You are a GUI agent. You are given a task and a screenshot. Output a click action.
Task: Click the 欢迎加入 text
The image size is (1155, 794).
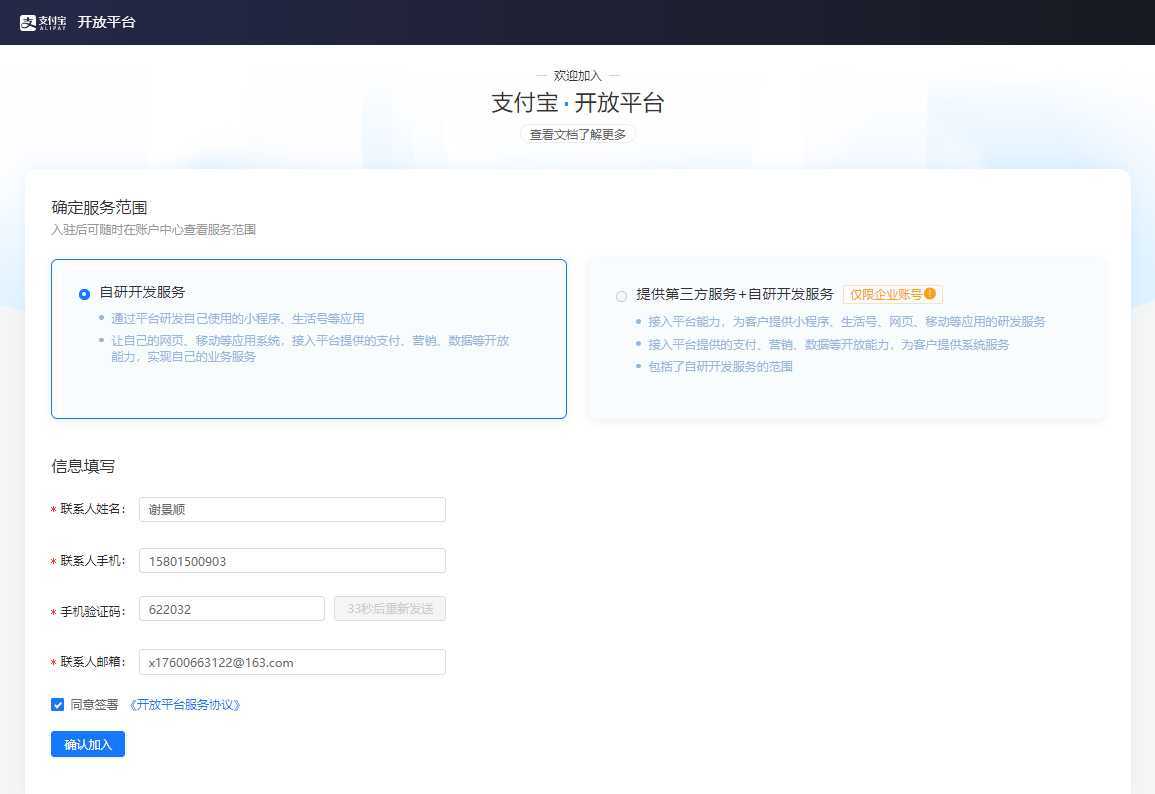pyautogui.click(x=578, y=76)
